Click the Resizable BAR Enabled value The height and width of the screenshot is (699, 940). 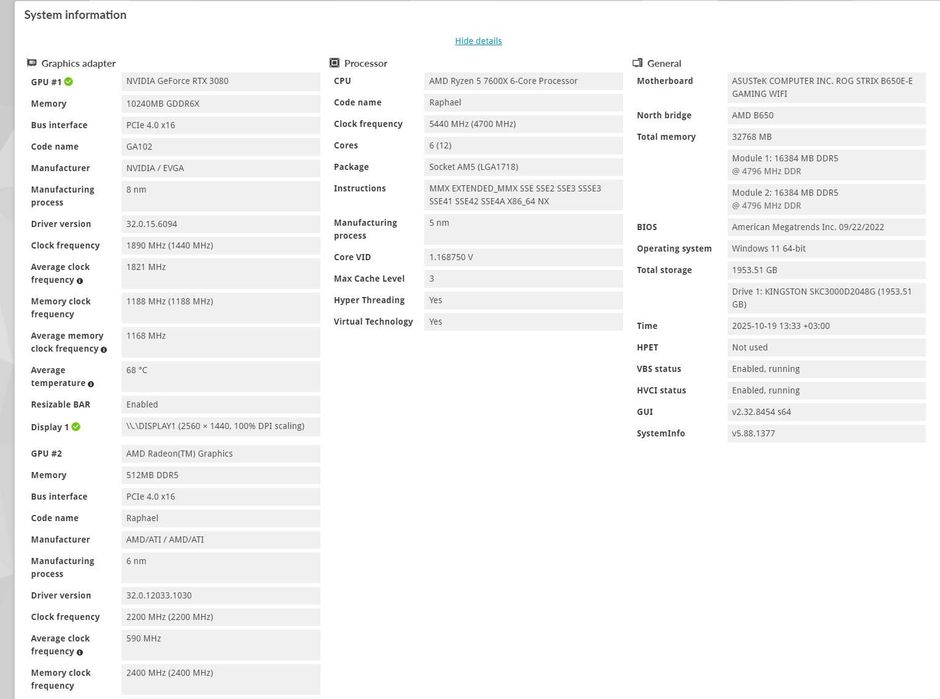tap(221, 405)
